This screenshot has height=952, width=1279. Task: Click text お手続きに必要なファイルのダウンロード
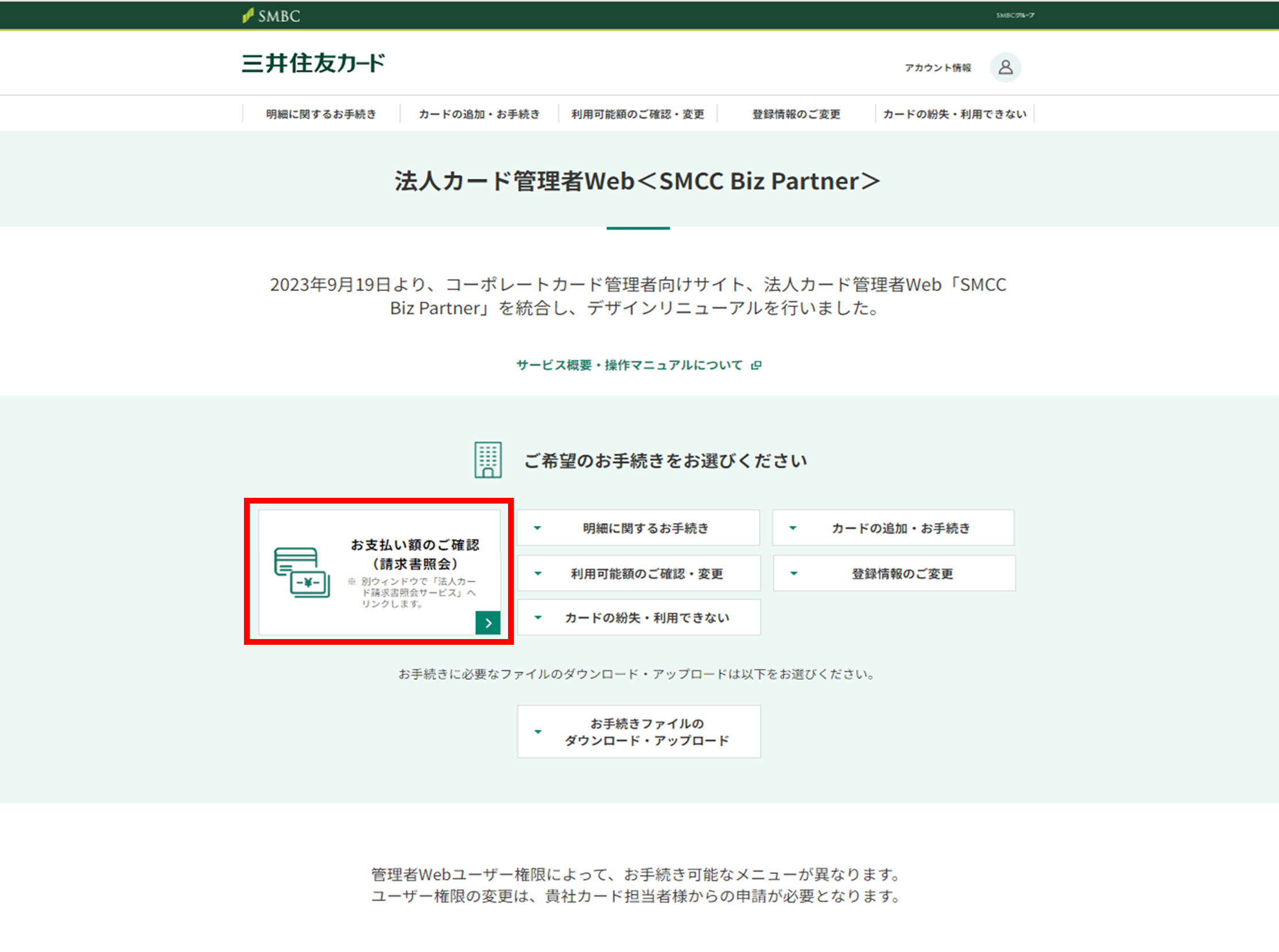(637, 674)
